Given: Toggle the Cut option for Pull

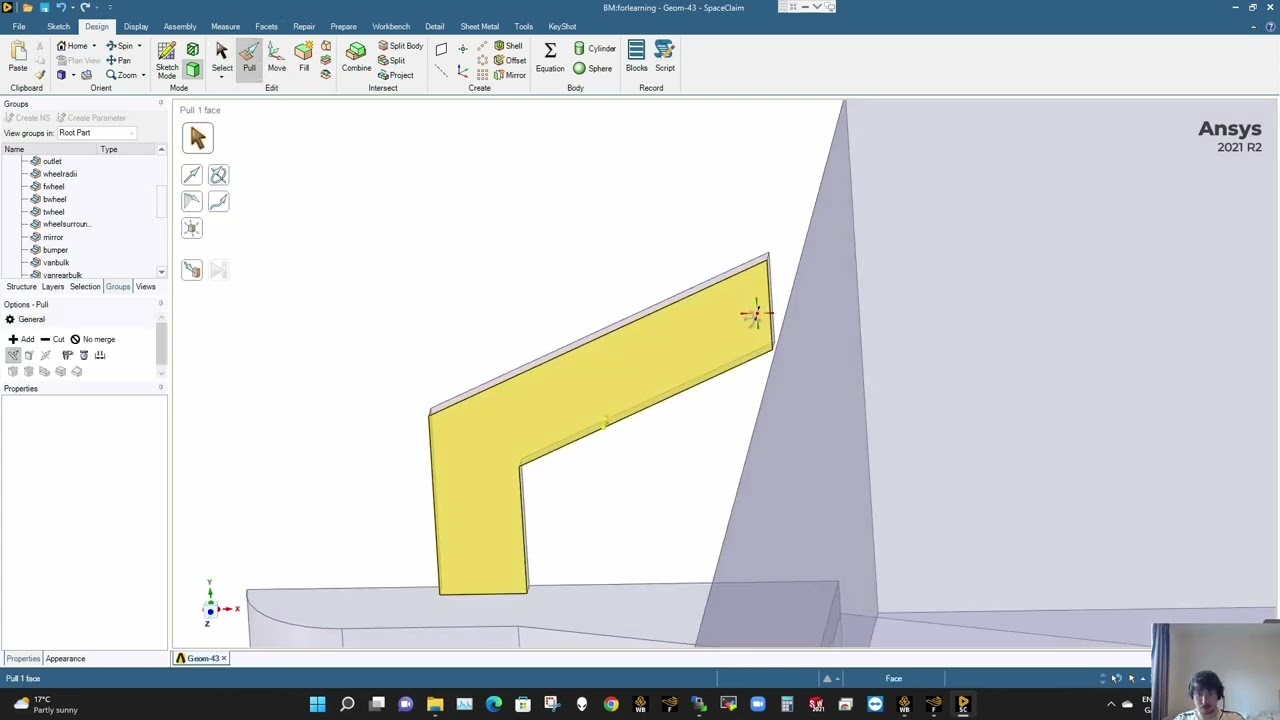Looking at the screenshot, I should [x=52, y=339].
